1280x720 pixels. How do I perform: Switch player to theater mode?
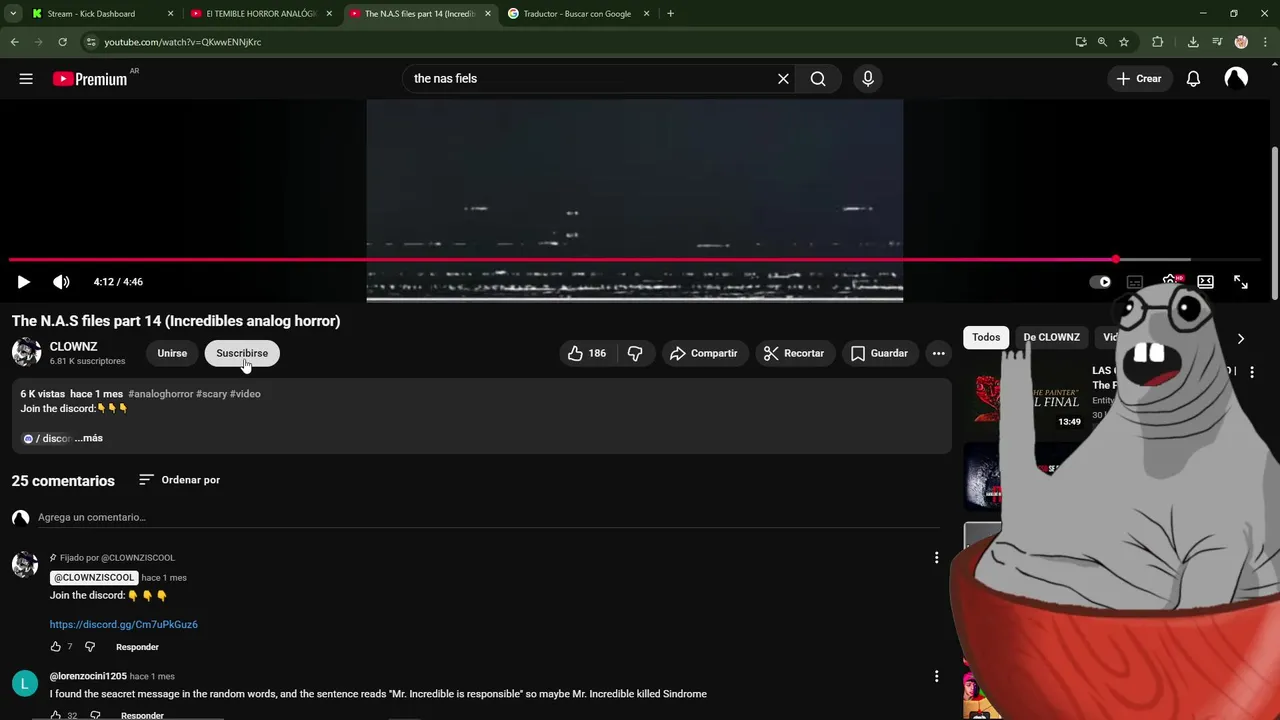pos(1206,282)
